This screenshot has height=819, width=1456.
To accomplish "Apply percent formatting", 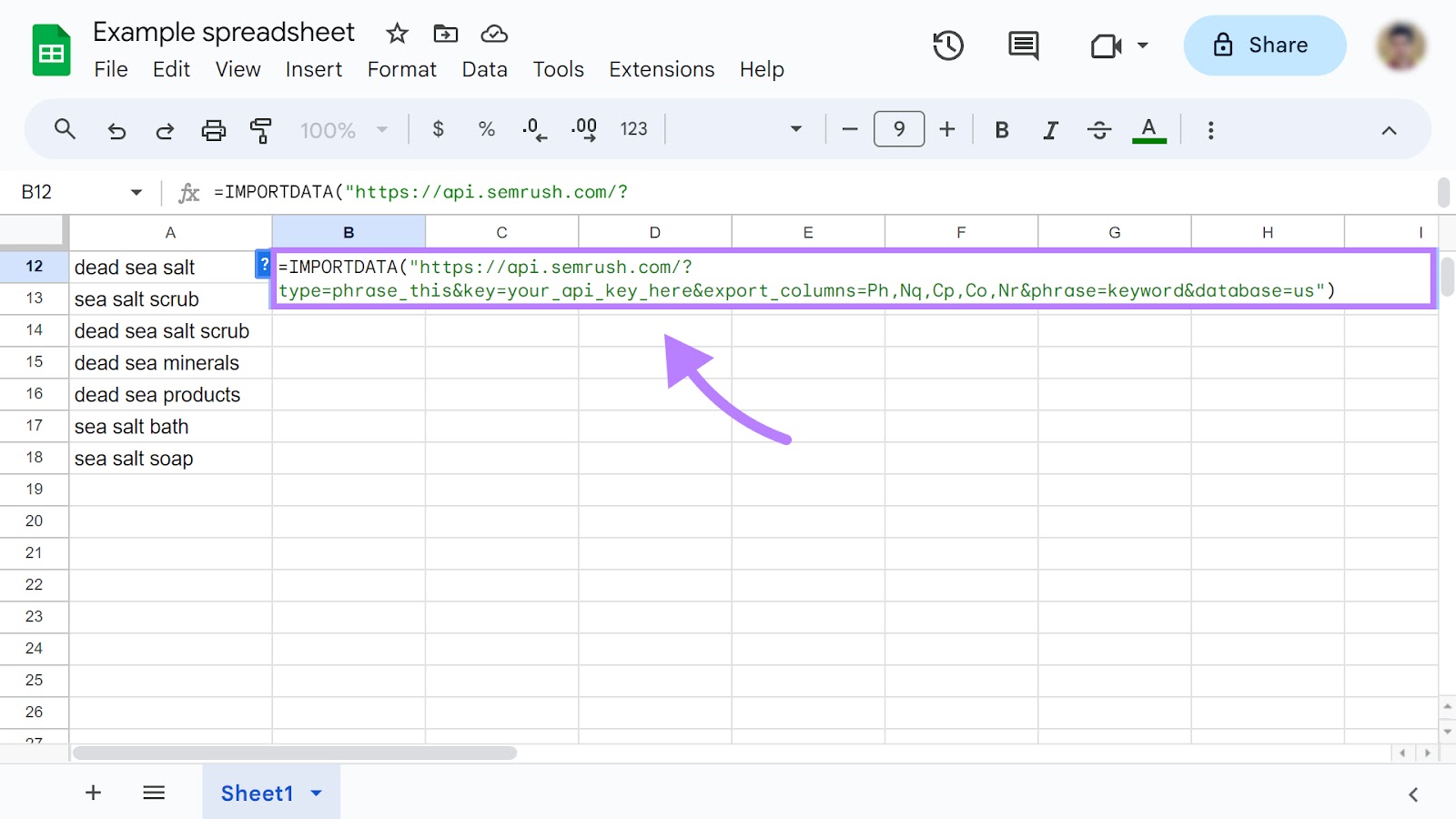I will (485, 129).
